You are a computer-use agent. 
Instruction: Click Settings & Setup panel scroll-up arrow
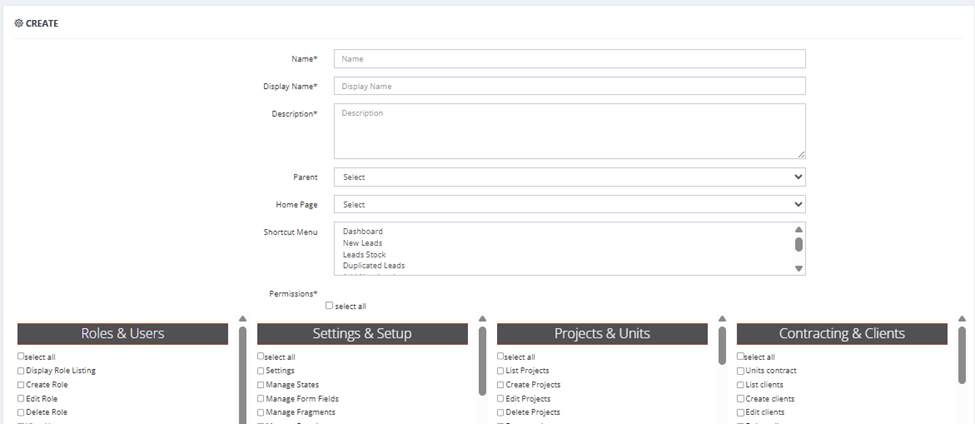483,319
